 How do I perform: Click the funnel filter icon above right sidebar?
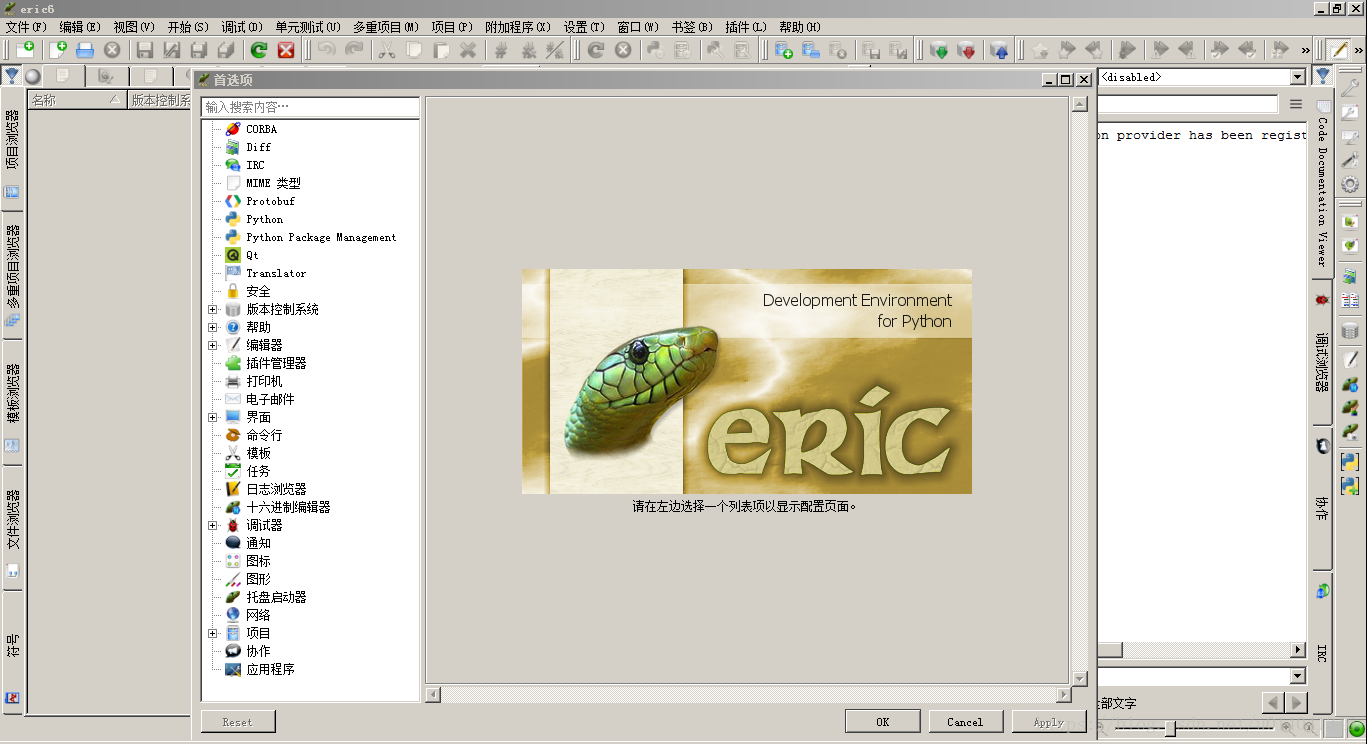click(x=1322, y=76)
